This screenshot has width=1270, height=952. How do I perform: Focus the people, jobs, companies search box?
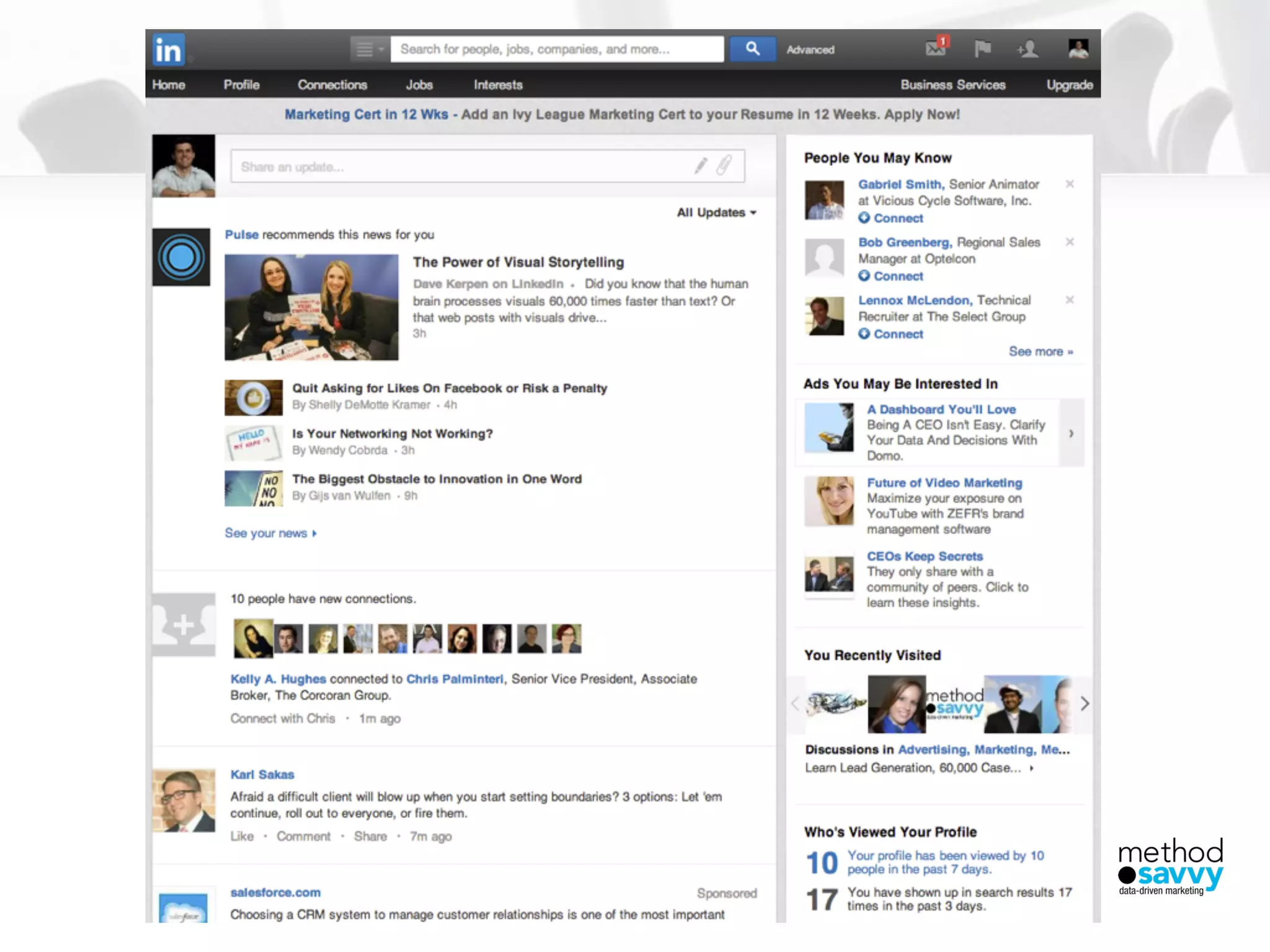click(x=557, y=49)
